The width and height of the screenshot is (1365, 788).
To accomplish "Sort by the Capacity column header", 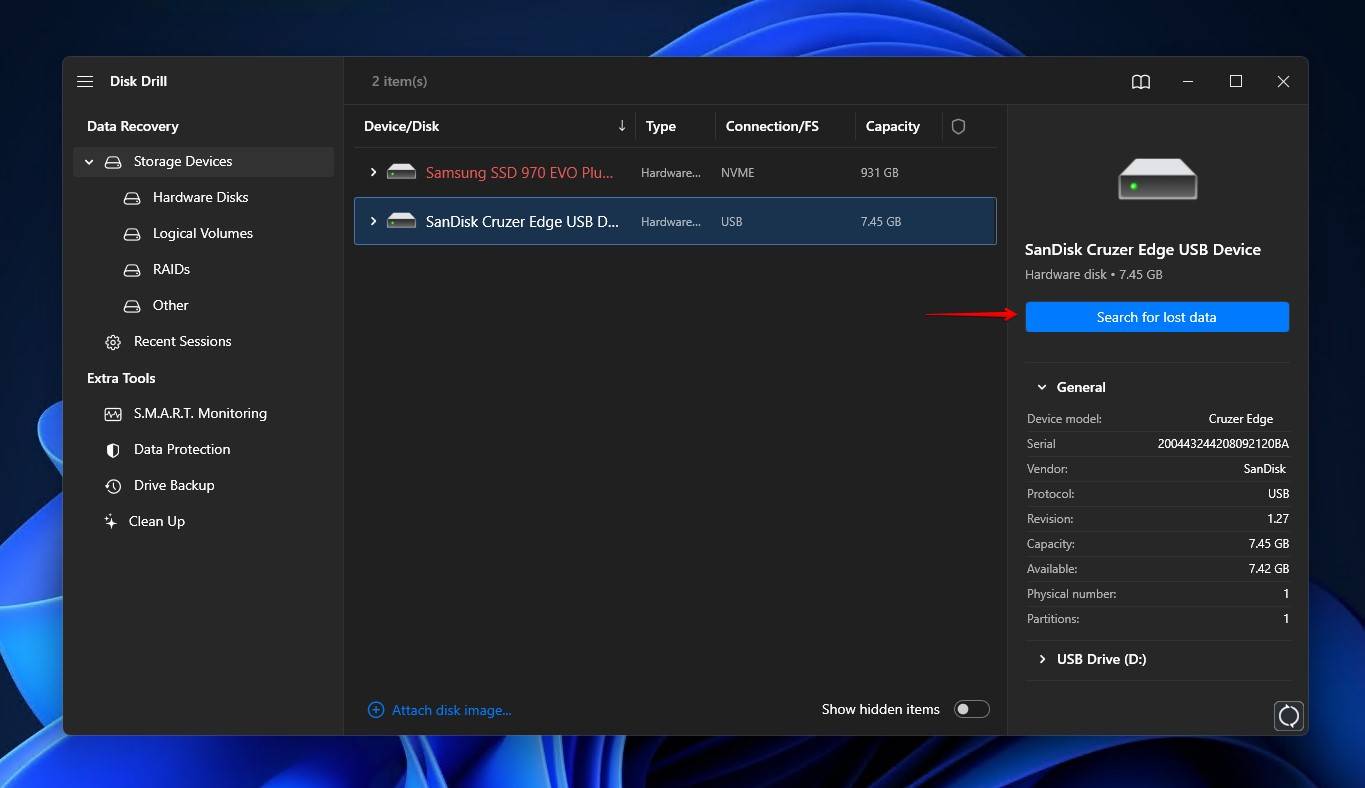I will [893, 127].
